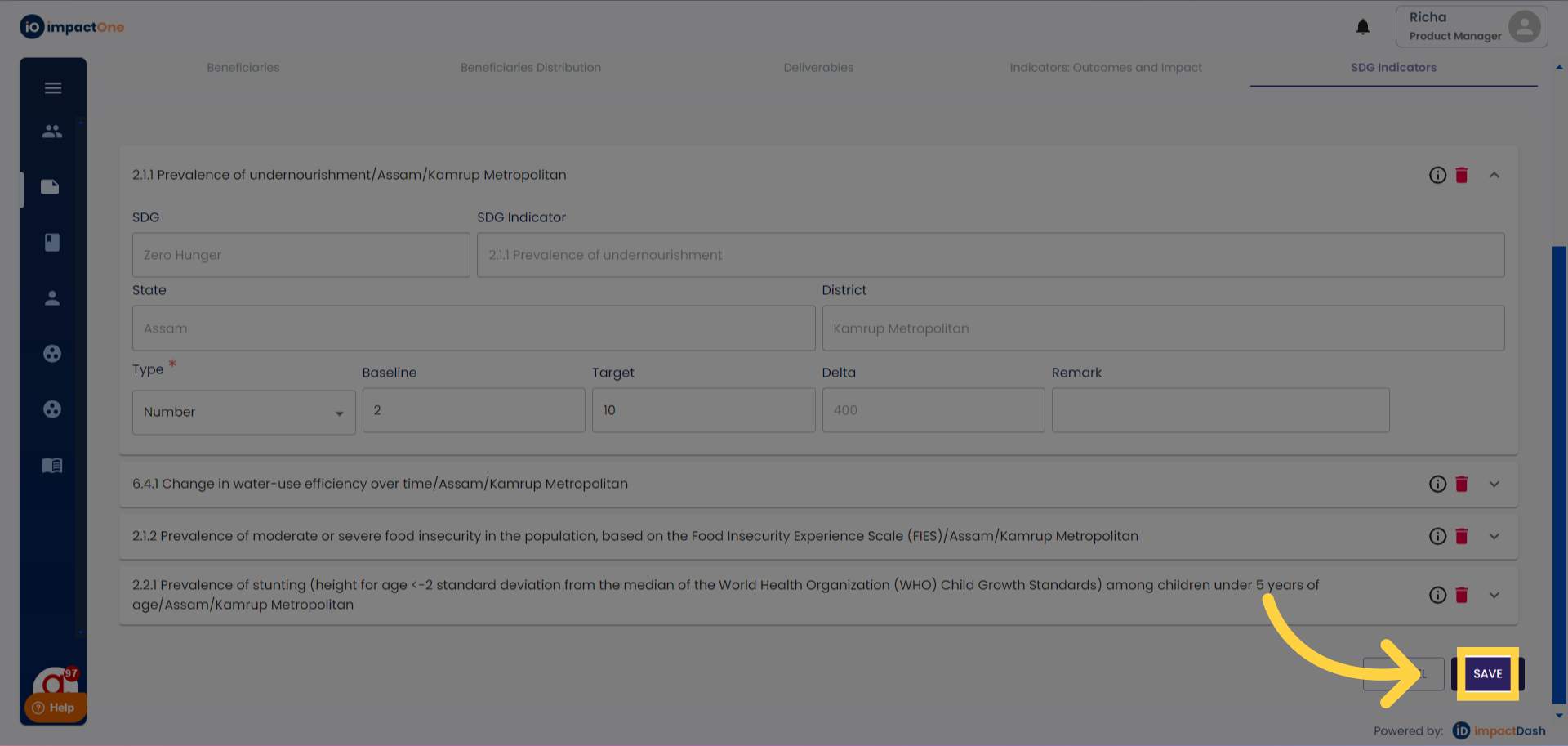Click the Help button
This screenshot has width=1568, height=746.
point(54,708)
